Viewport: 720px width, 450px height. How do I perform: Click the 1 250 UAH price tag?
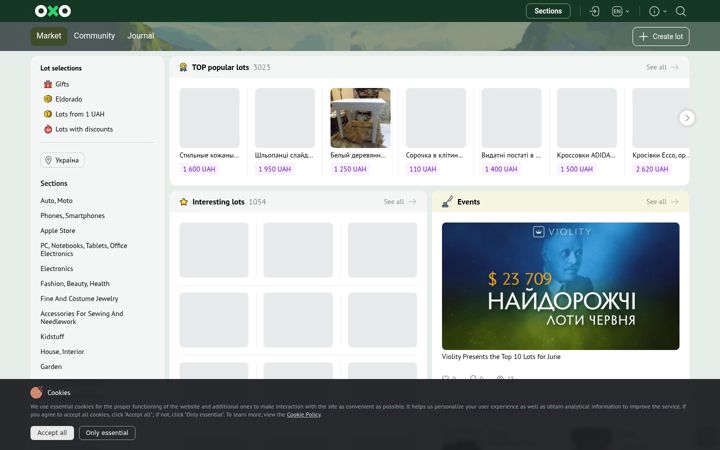pyautogui.click(x=350, y=169)
